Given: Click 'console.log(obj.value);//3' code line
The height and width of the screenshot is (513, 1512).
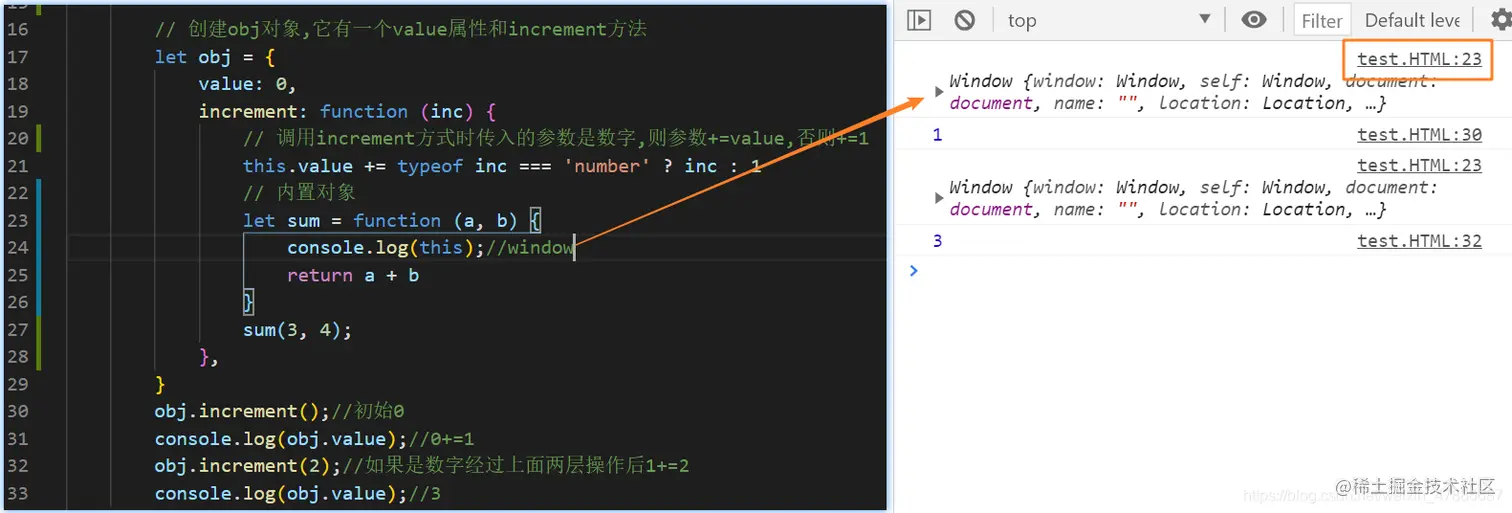Looking at the screenshot, I should tap(297, 493).
